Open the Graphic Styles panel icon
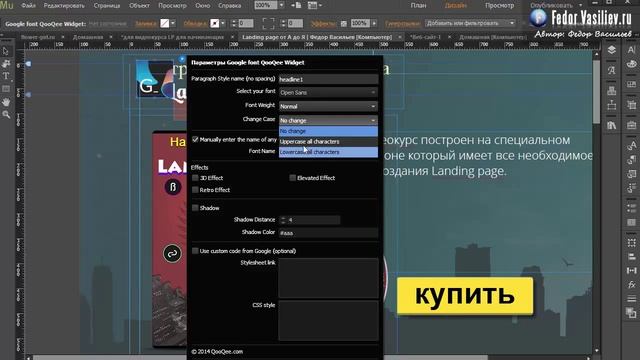Image resolution: width=640 pixels, height=360 pixels. coord(631,174)
